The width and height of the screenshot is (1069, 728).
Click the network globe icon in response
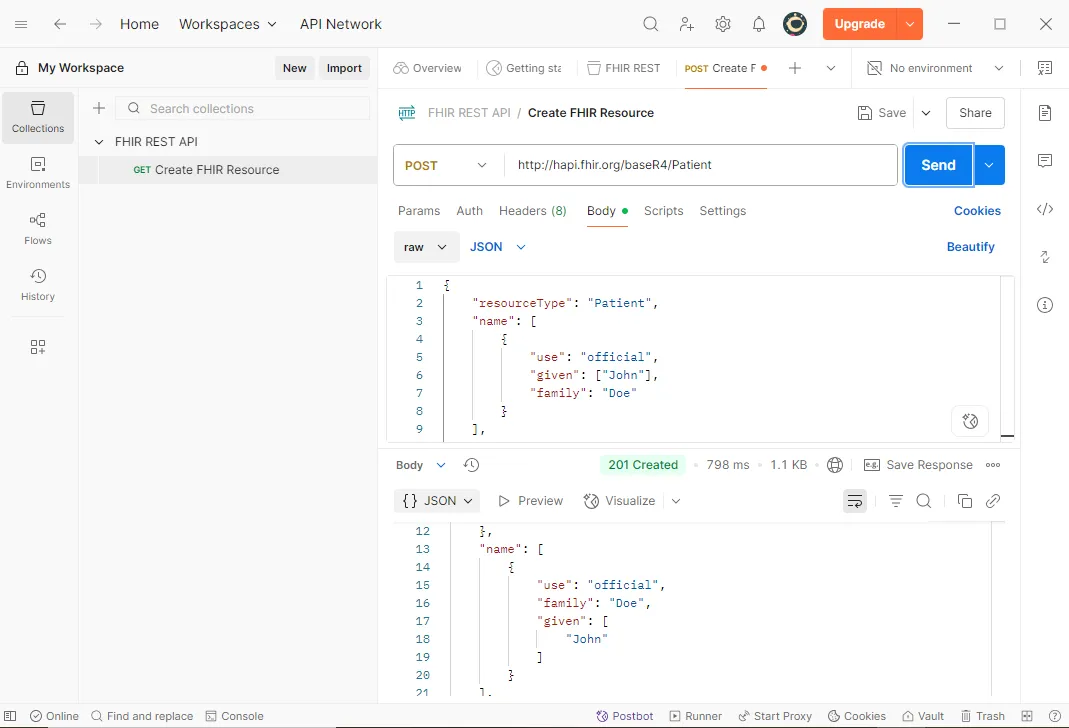tap(834, 465)
